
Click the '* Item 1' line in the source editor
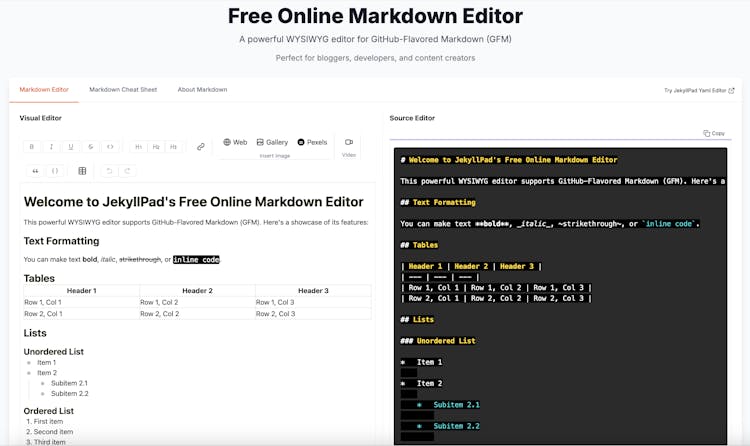pyautogui.click(x=421, y=362)
